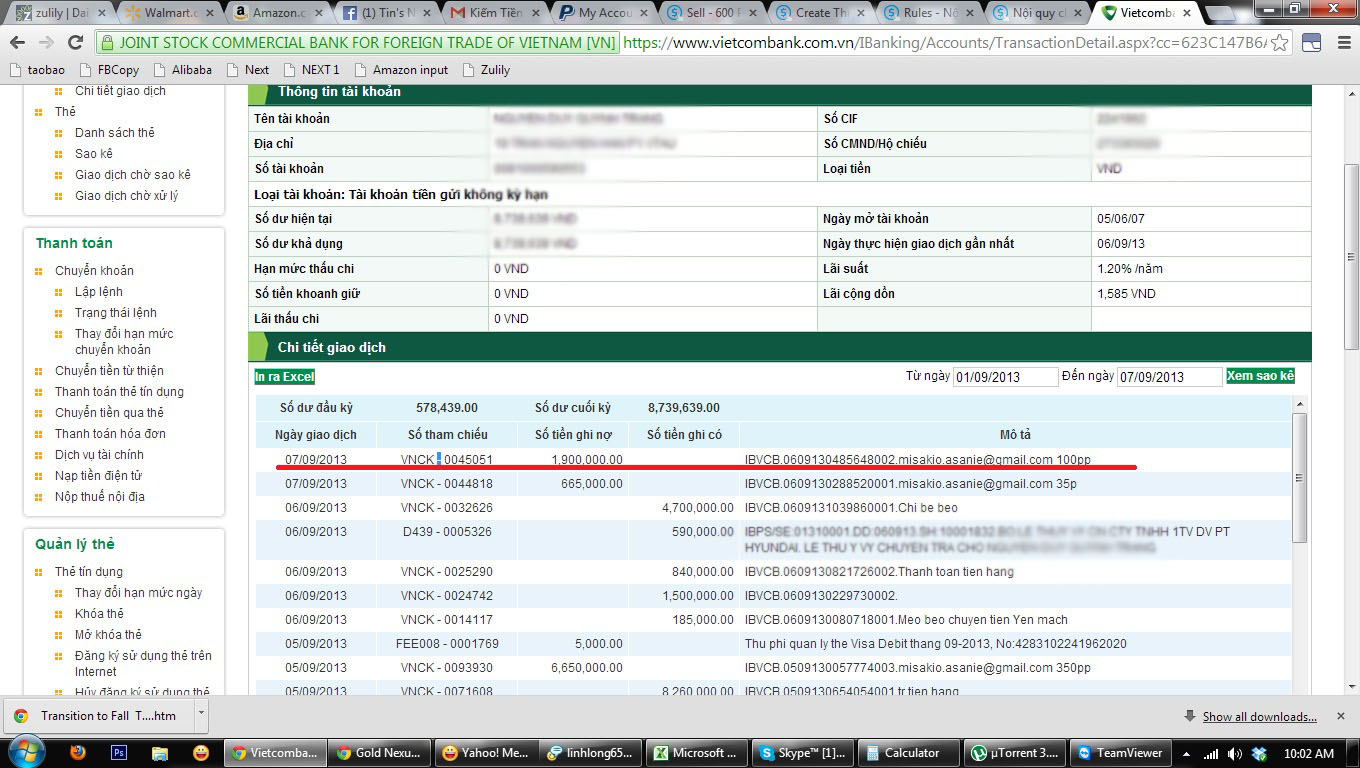Open Skype window in taskbar
The width and height of the screenshot is (1360, 768).
click(x=801, y=753)
